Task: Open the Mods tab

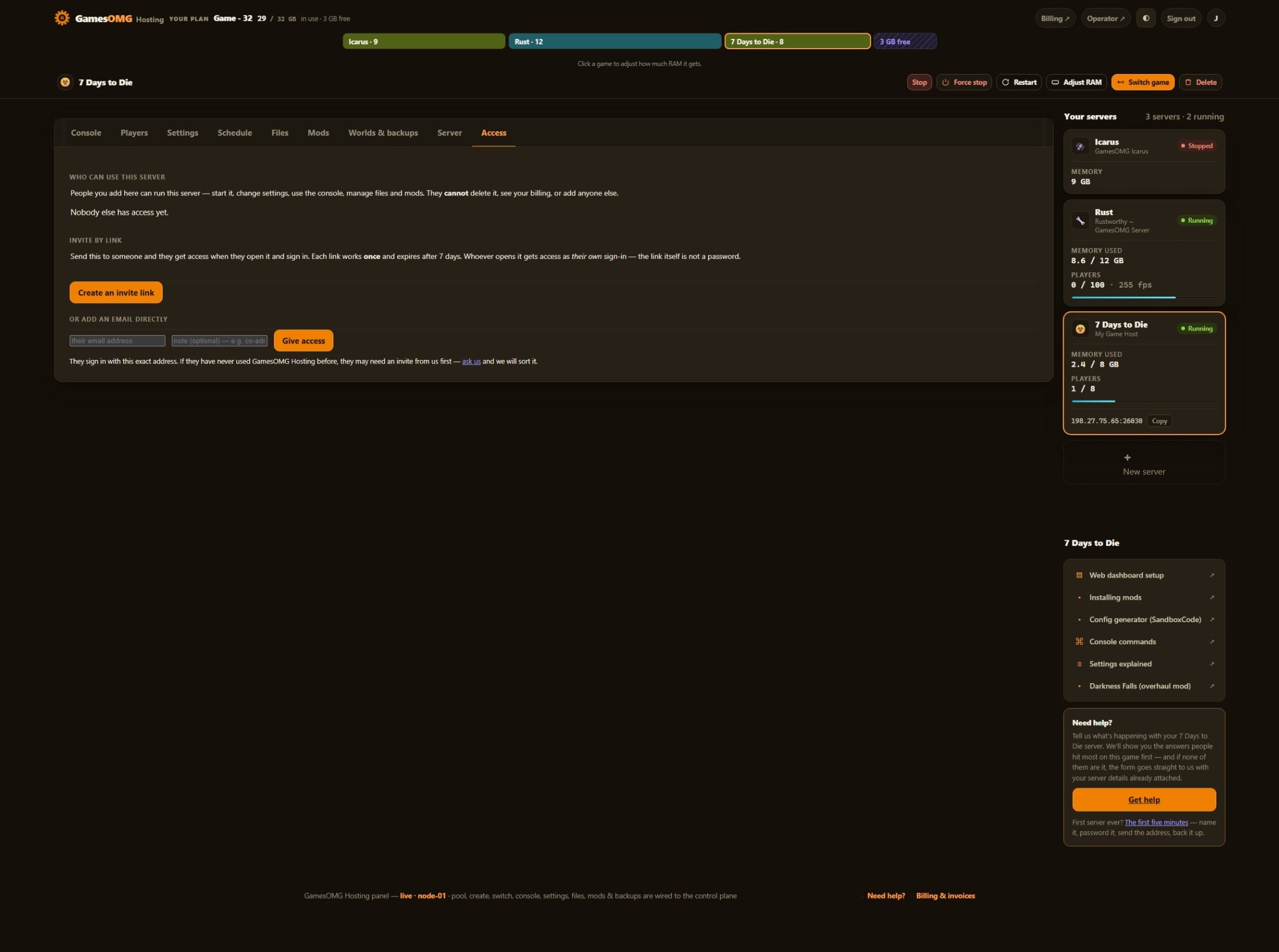Action: click(318, 133)
